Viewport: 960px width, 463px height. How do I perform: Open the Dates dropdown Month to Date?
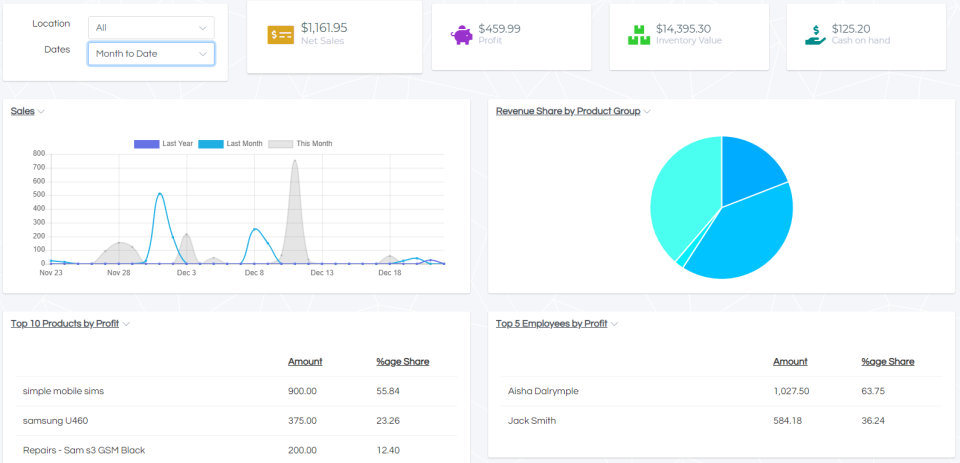[x=151, y=53]
